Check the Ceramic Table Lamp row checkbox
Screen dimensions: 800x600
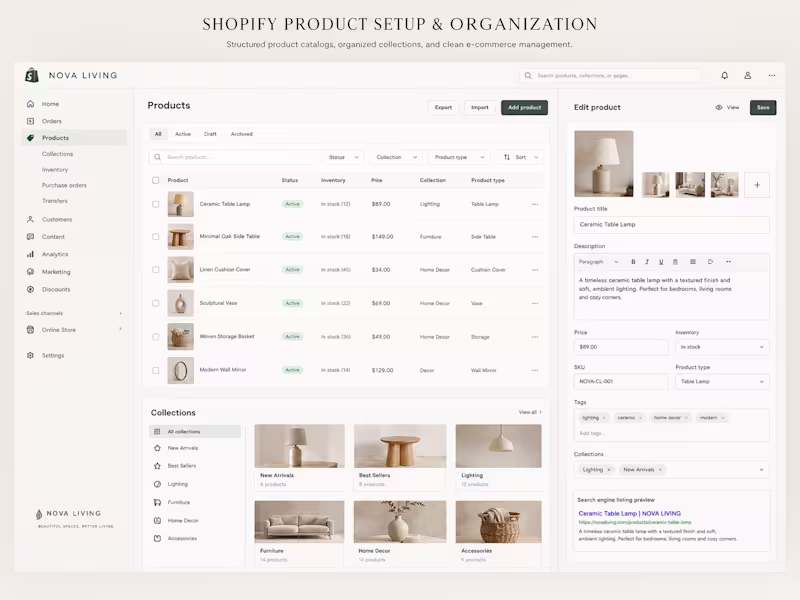click(x=156, y=204)
